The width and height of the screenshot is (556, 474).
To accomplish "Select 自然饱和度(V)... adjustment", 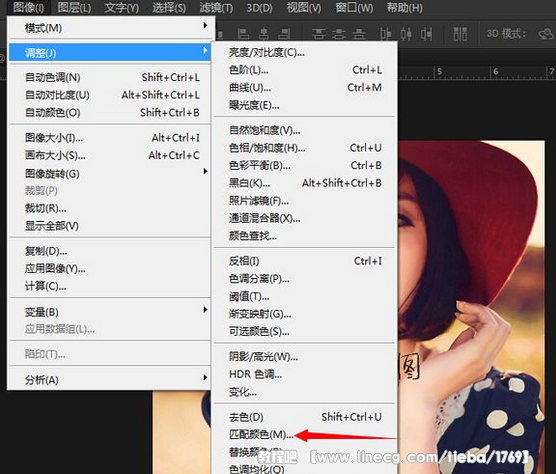I will tap(304, 130).
